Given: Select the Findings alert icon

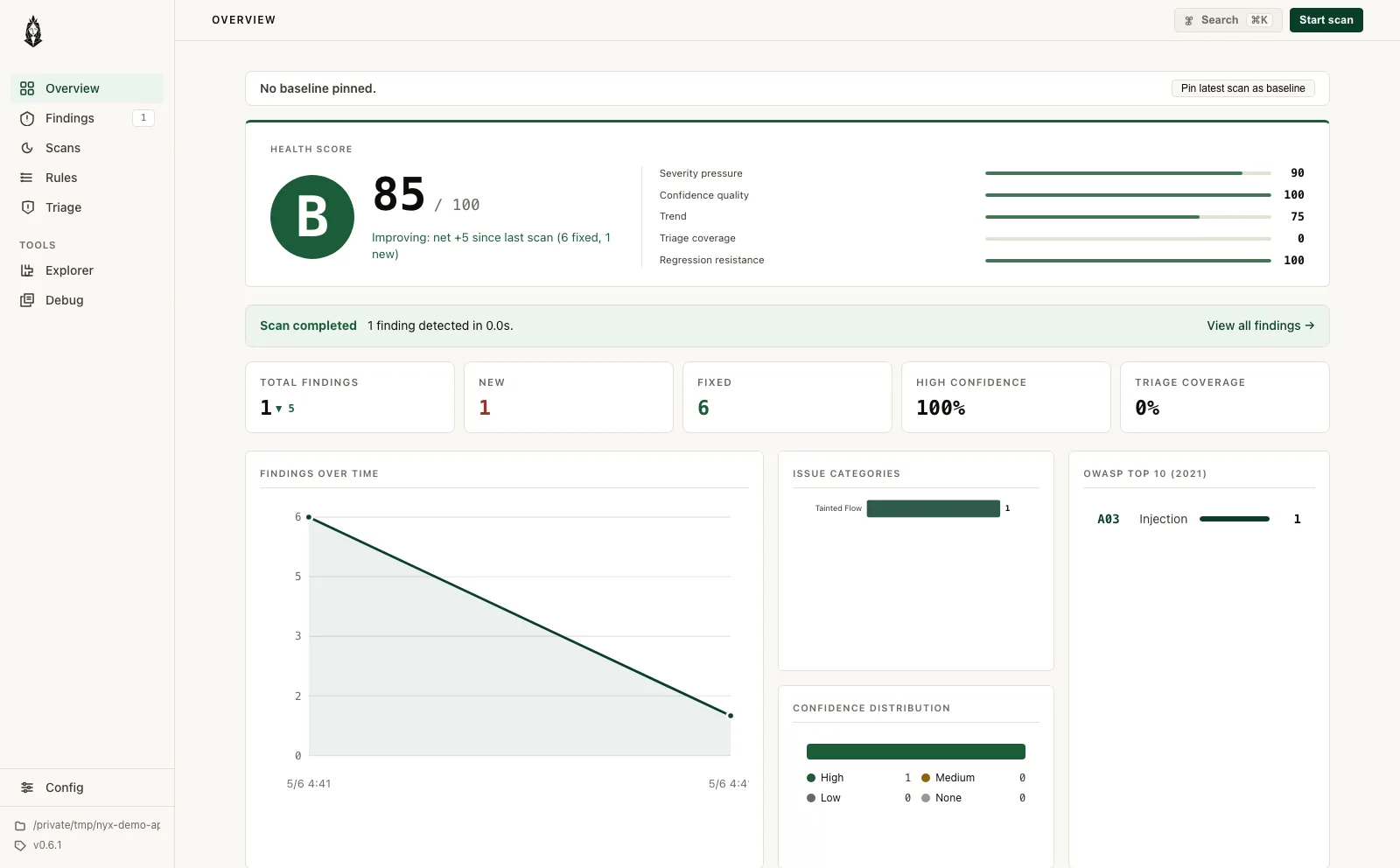Looking at the screenshot, I should tap(27, 118).
